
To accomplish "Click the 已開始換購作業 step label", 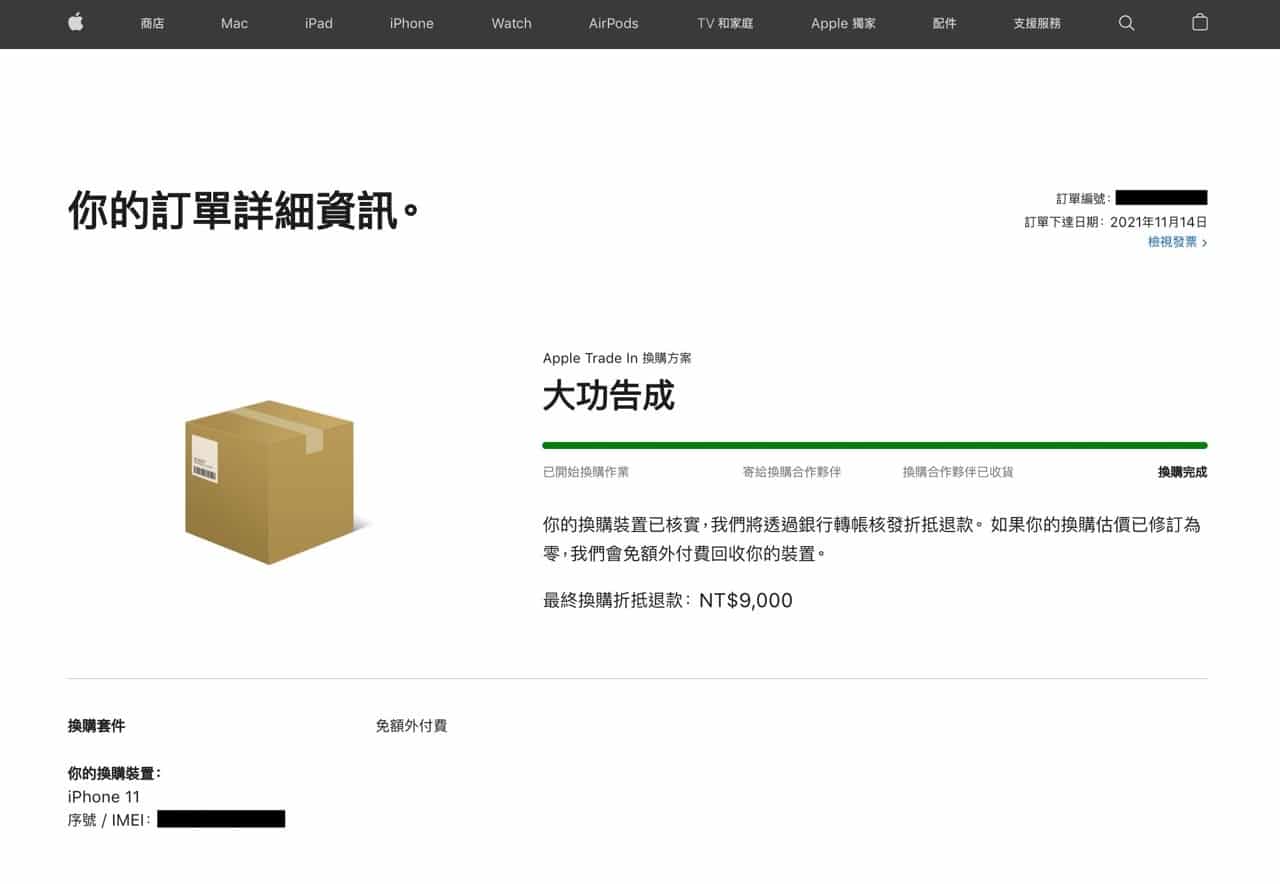I will 586,472.
